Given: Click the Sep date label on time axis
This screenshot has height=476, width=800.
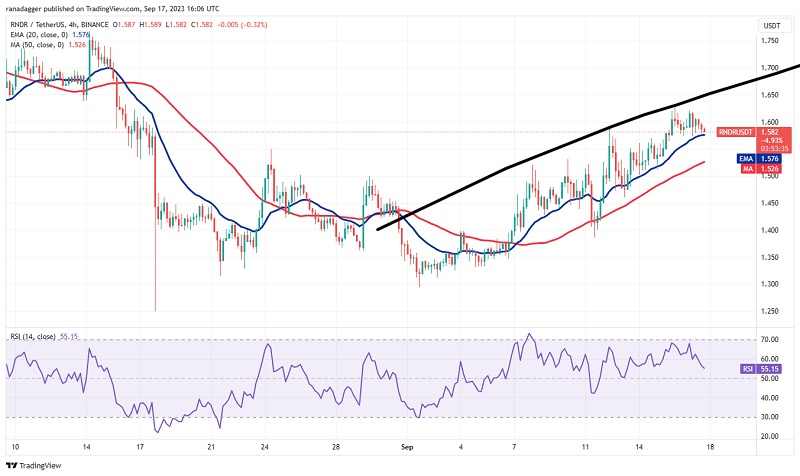Looking at the screenshot, I should pos(407,449).
